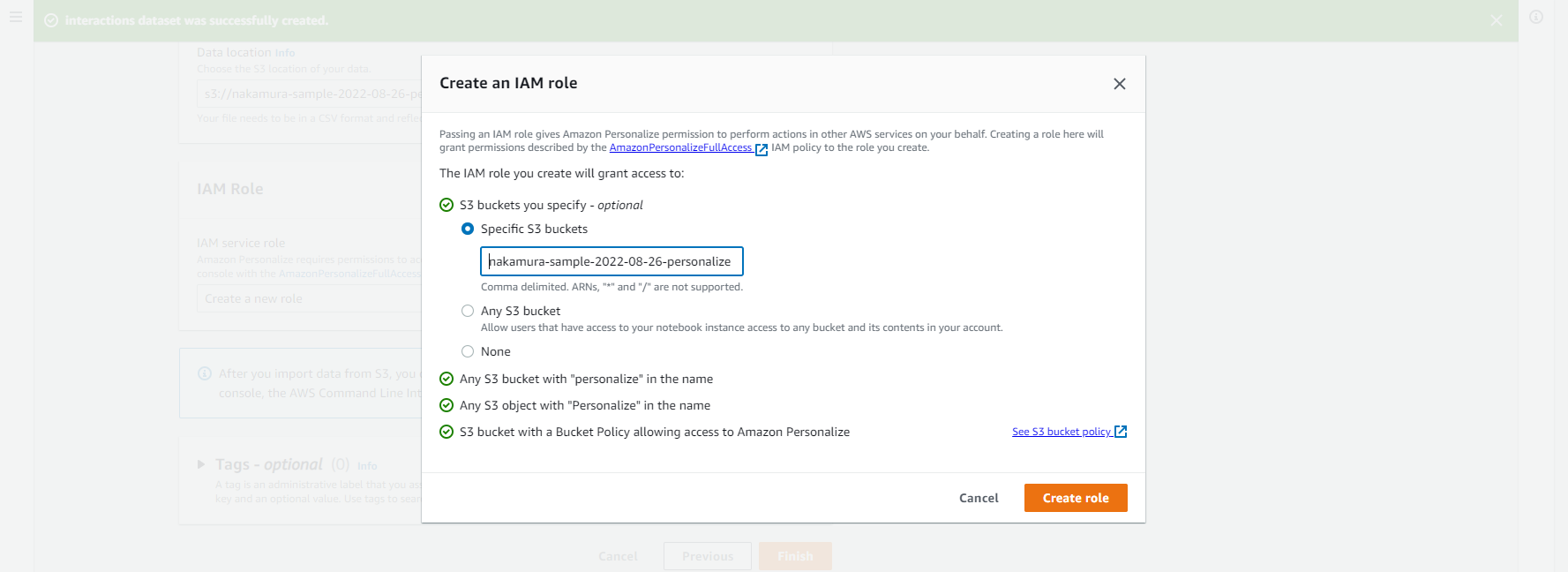The width and height of the screenshot is (1568, 572).
Task: Click the info icon in the import note box
Action: 205,373
